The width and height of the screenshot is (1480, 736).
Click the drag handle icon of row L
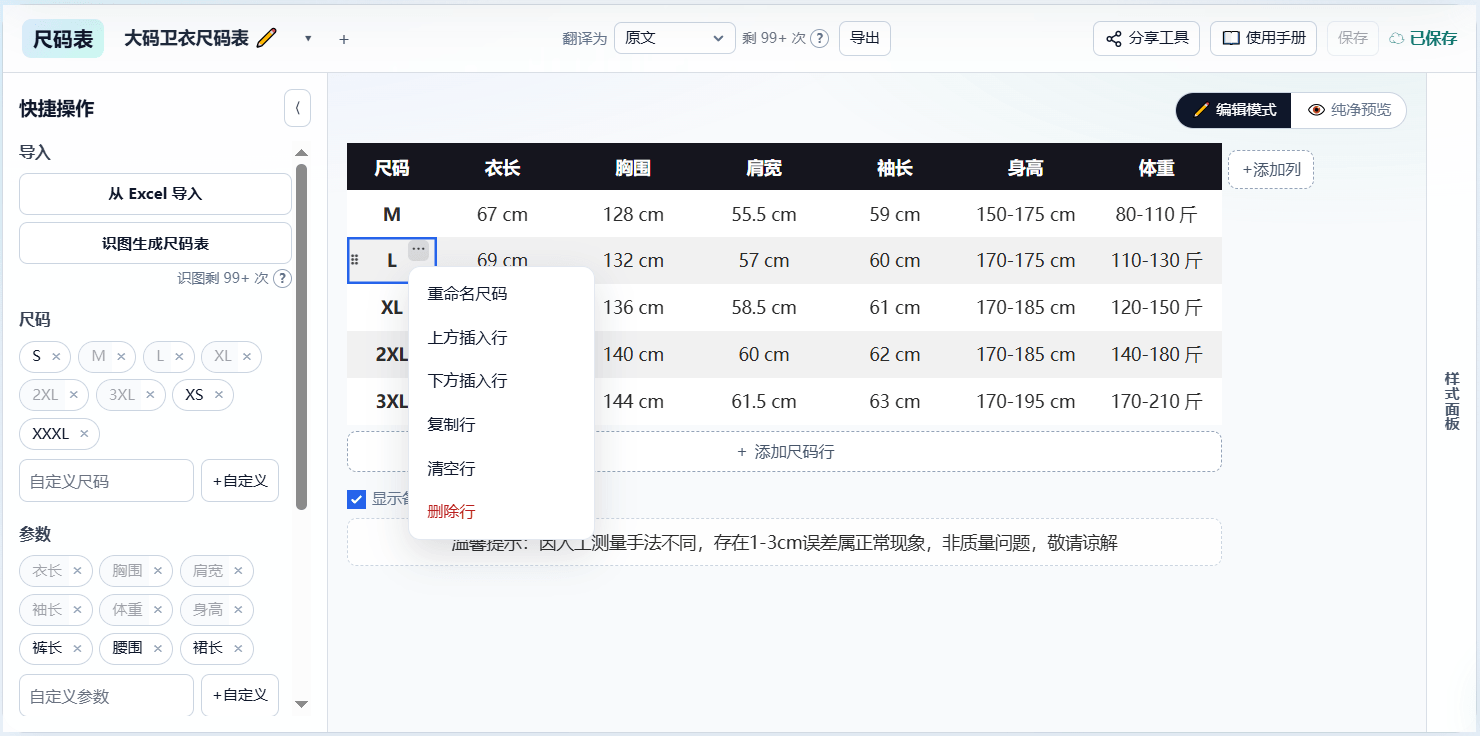(x=355, y=260)
